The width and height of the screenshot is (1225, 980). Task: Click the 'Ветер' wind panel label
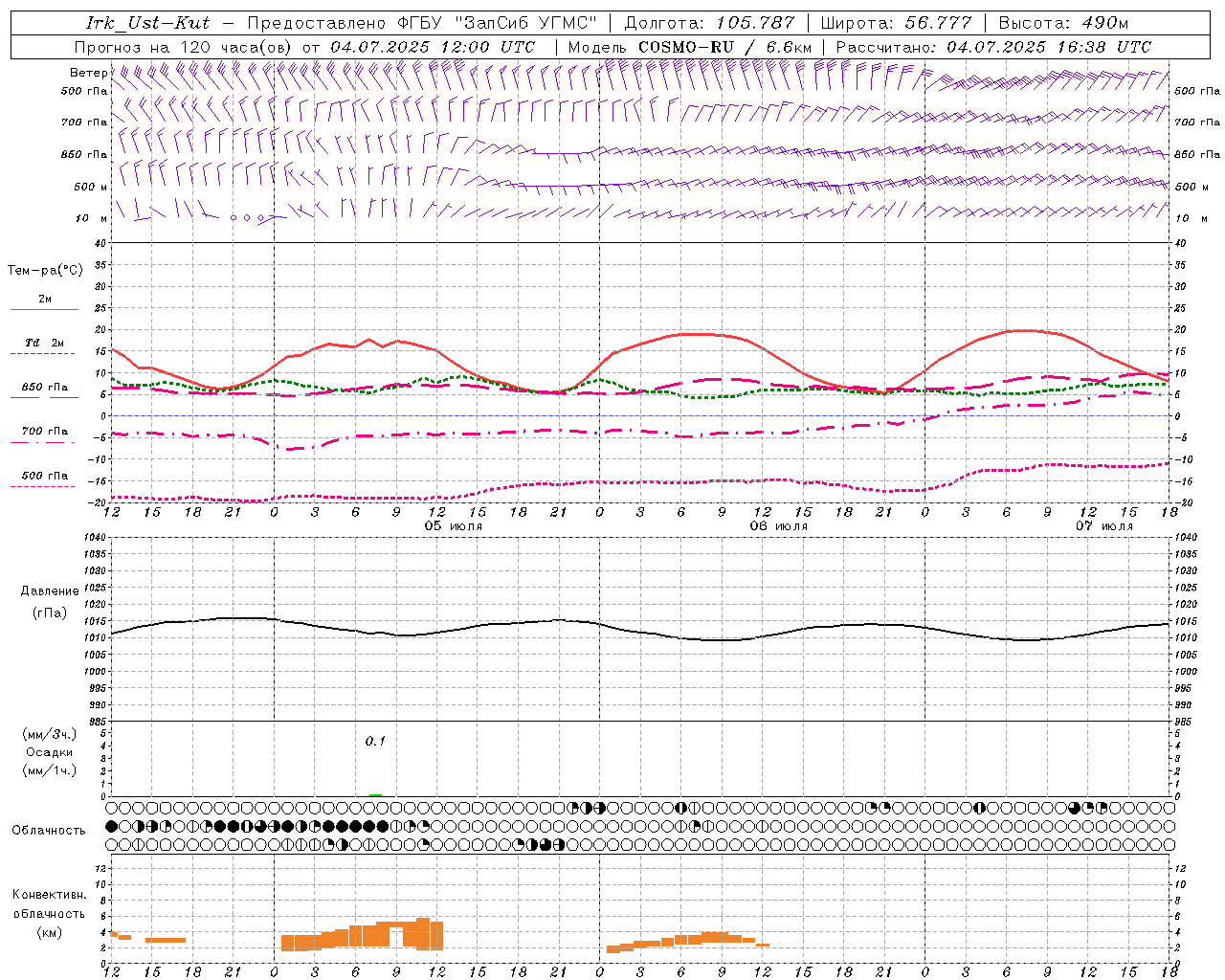[88, 73]
